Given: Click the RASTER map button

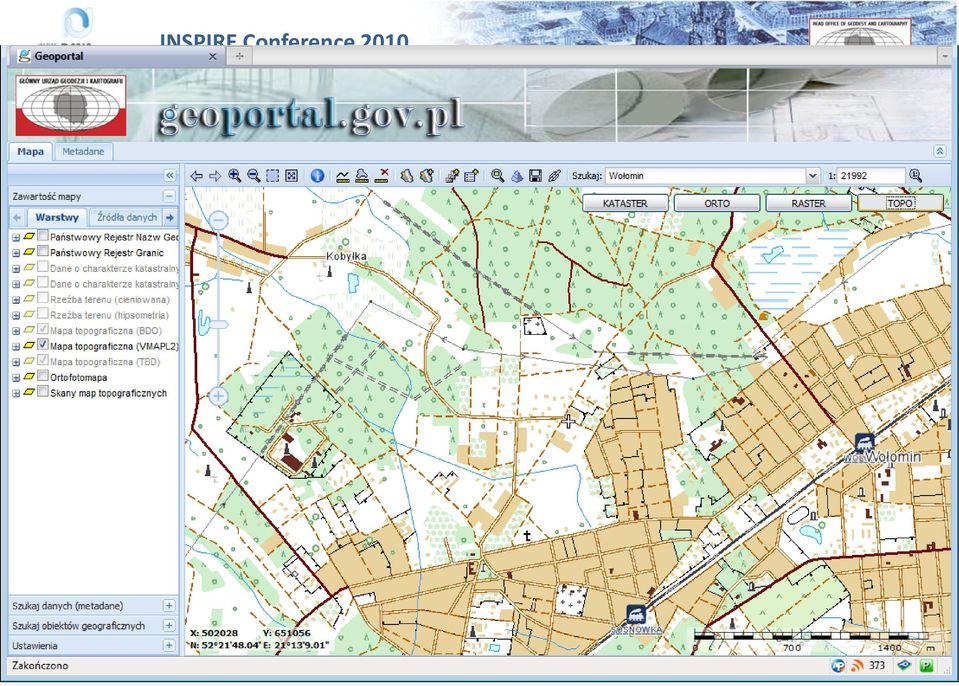Looking at the screenshot, I should [x=809, y=204].
